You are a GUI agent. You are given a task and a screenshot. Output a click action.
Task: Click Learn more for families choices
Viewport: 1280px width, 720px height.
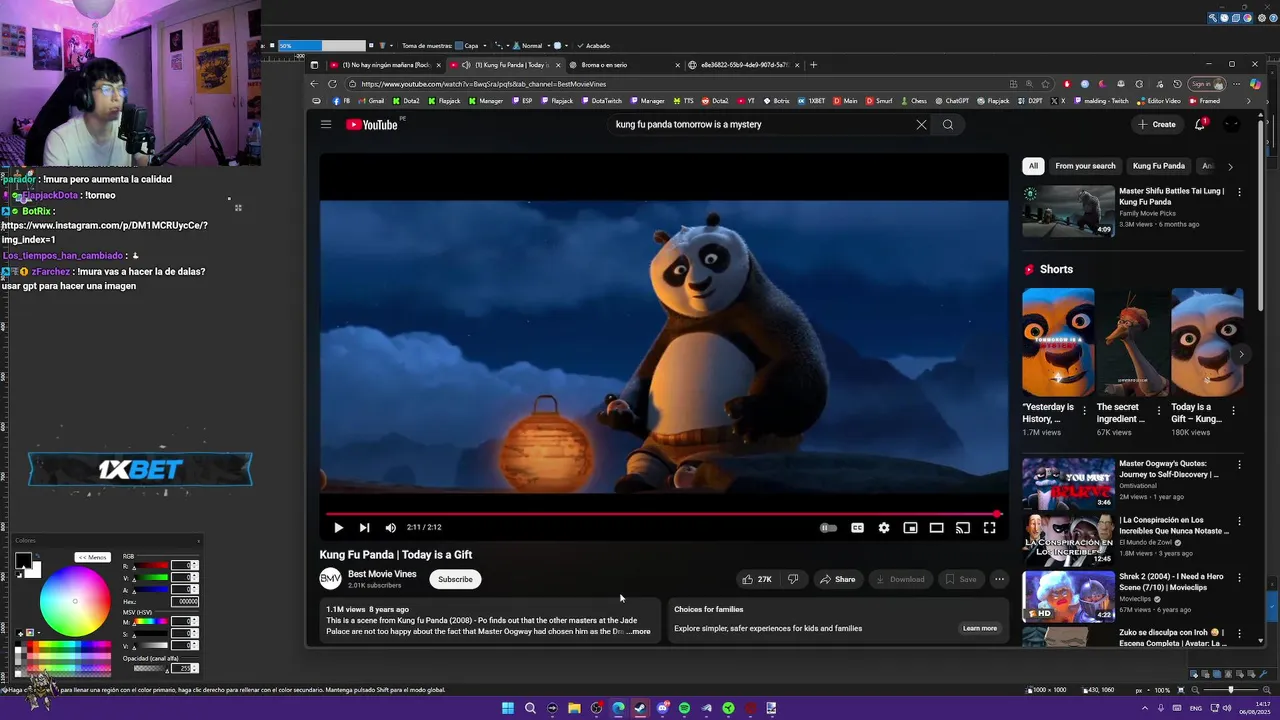[980, 628]
